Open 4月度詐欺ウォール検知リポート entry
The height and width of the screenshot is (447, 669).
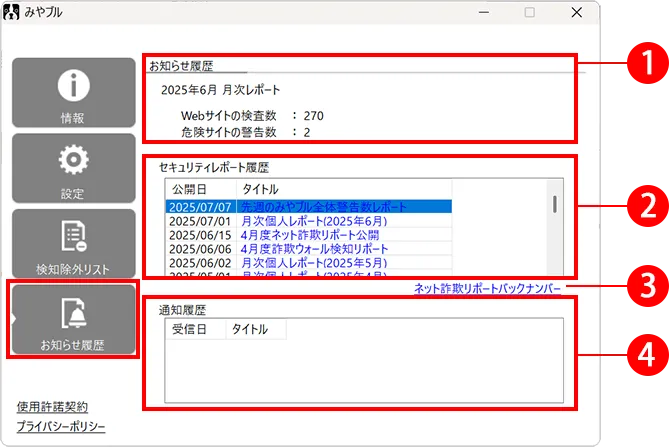[x=314, y=249]
